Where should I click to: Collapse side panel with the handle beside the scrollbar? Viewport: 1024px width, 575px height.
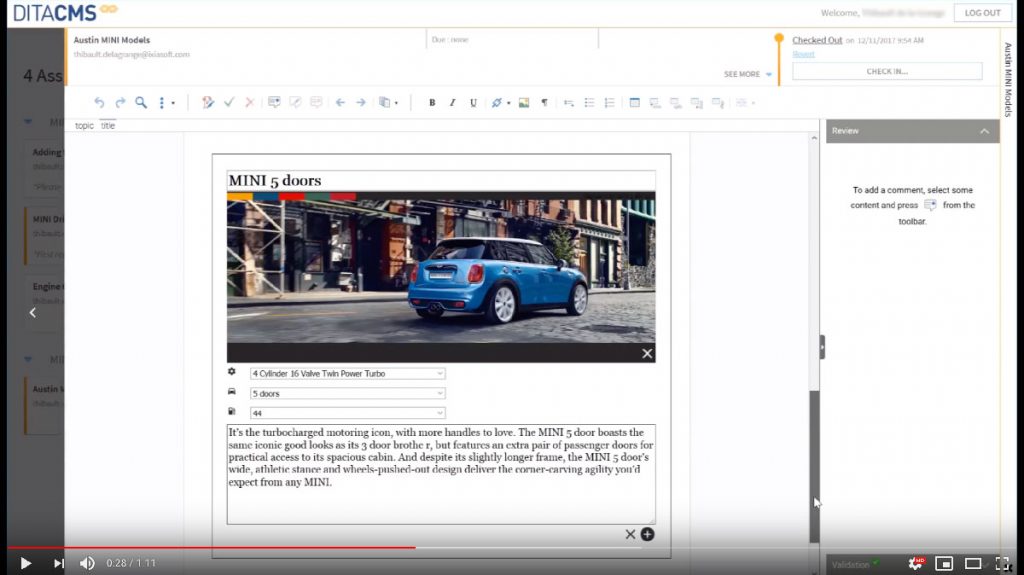[822, 347]
